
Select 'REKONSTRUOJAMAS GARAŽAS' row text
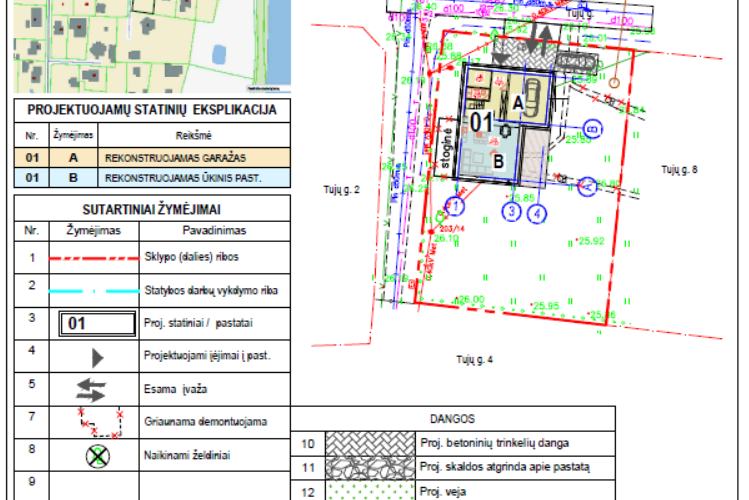[175, 158]
